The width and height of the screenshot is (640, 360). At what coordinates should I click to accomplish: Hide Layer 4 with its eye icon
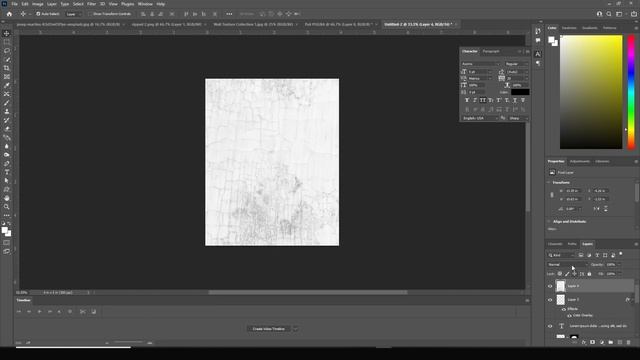(x=550, y=286)
